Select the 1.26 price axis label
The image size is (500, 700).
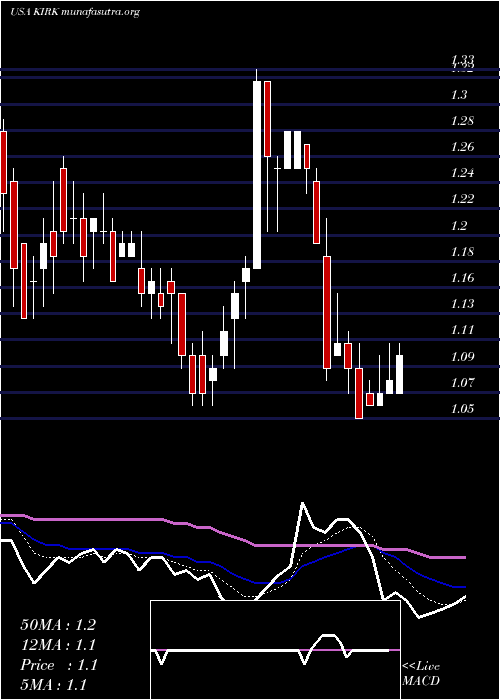462,147
